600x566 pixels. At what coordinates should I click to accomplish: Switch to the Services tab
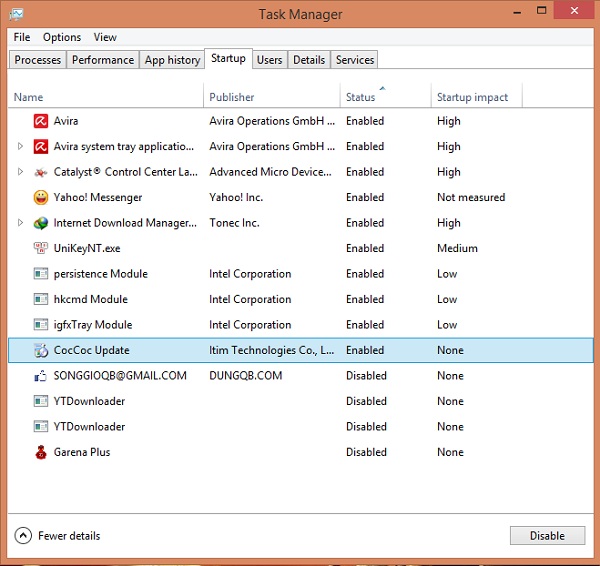(x=355, y=60)
